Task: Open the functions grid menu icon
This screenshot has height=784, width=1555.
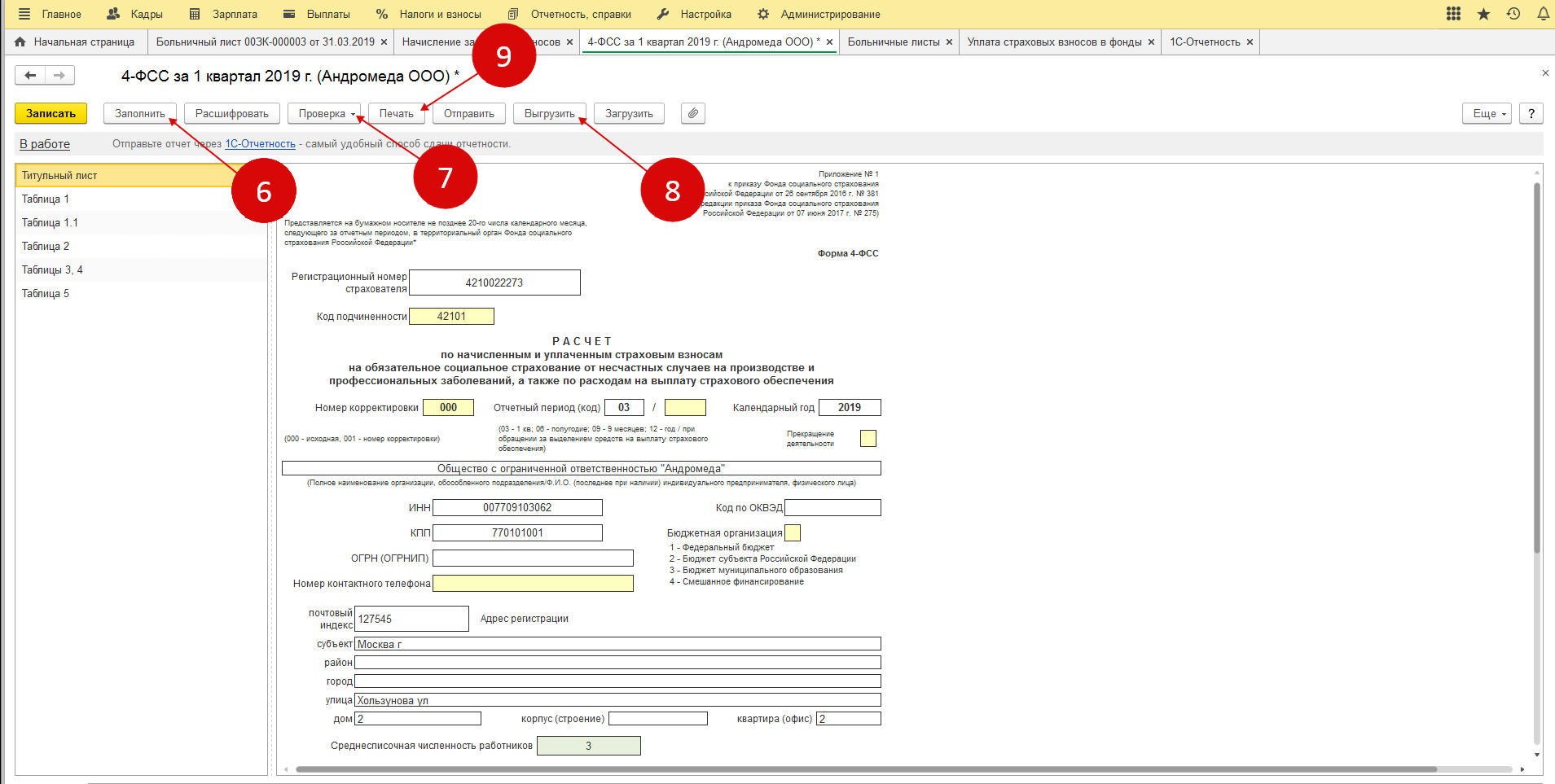Action: tap(1453, 14)
